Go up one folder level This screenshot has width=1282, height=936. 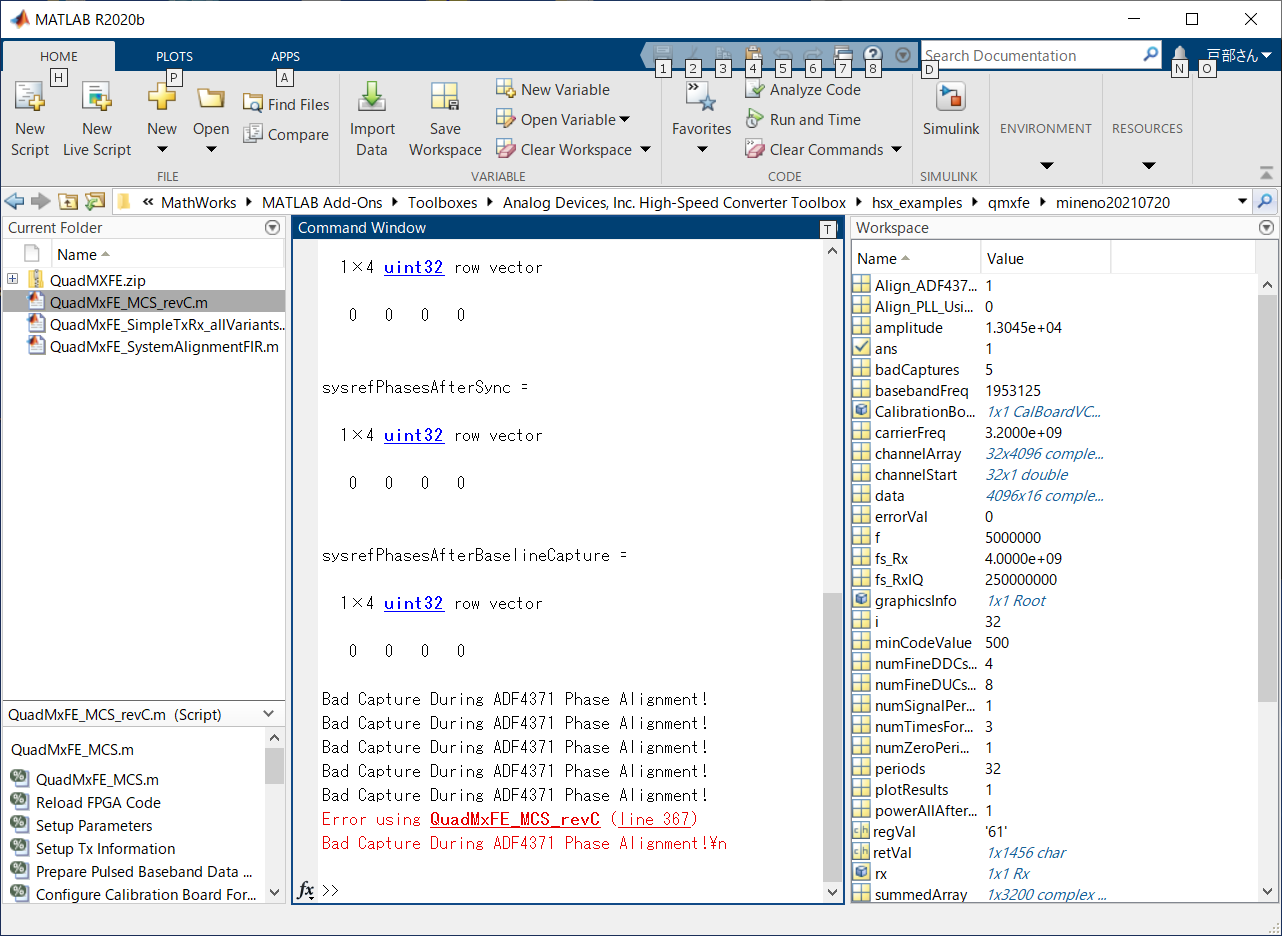[67, 202]
